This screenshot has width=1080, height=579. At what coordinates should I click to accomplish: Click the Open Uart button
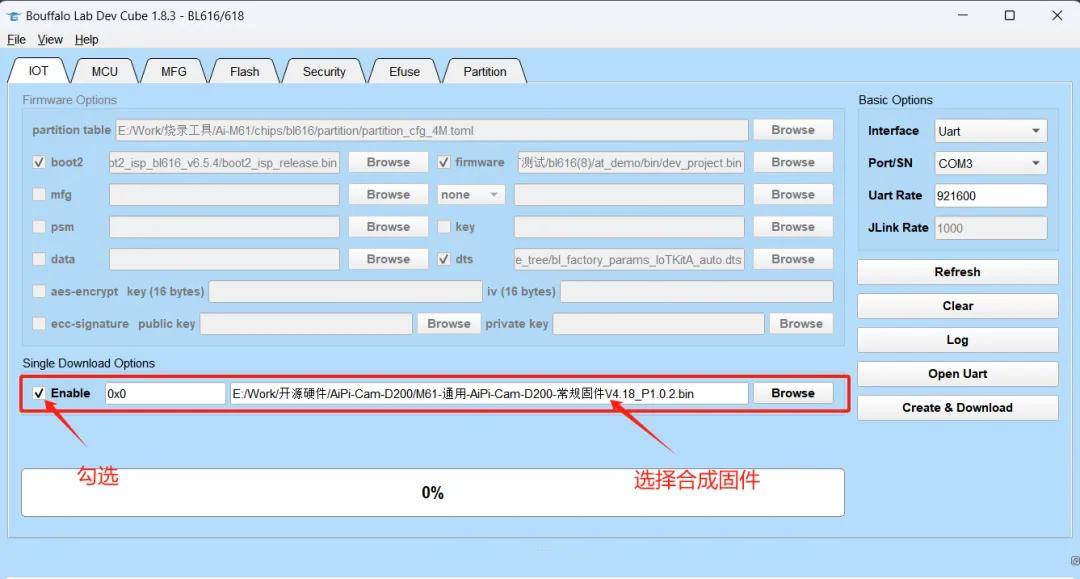[x=957, y=374]
